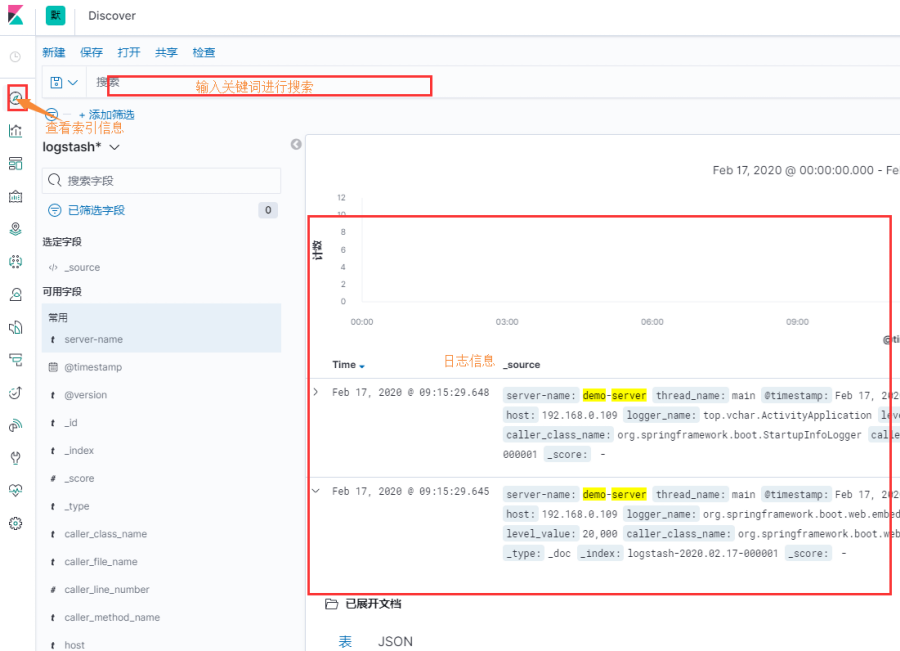Screen dimensions: 900x651
Task: Select host field in list
Action: coord(75,645)
